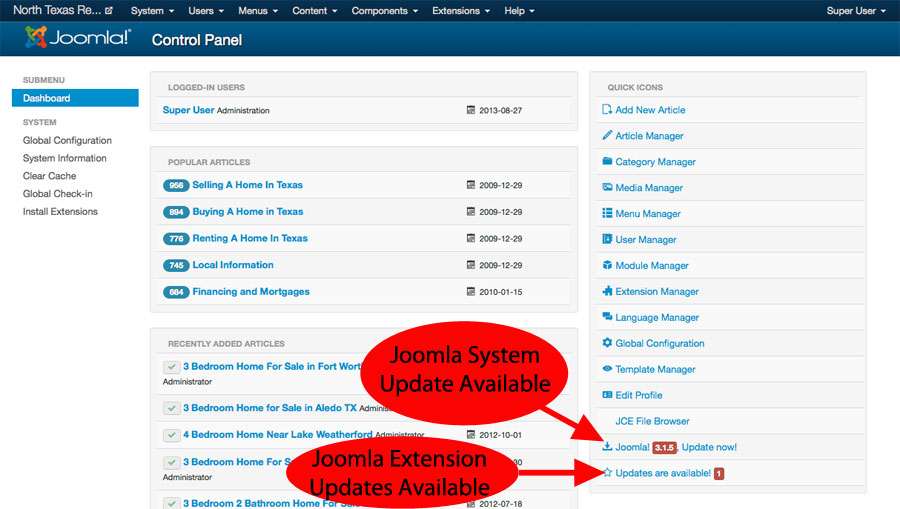The height and width of the screenshot is (509, 900).
Task: Click the User Manager address book icon
Action: click(x=607, y=239)
